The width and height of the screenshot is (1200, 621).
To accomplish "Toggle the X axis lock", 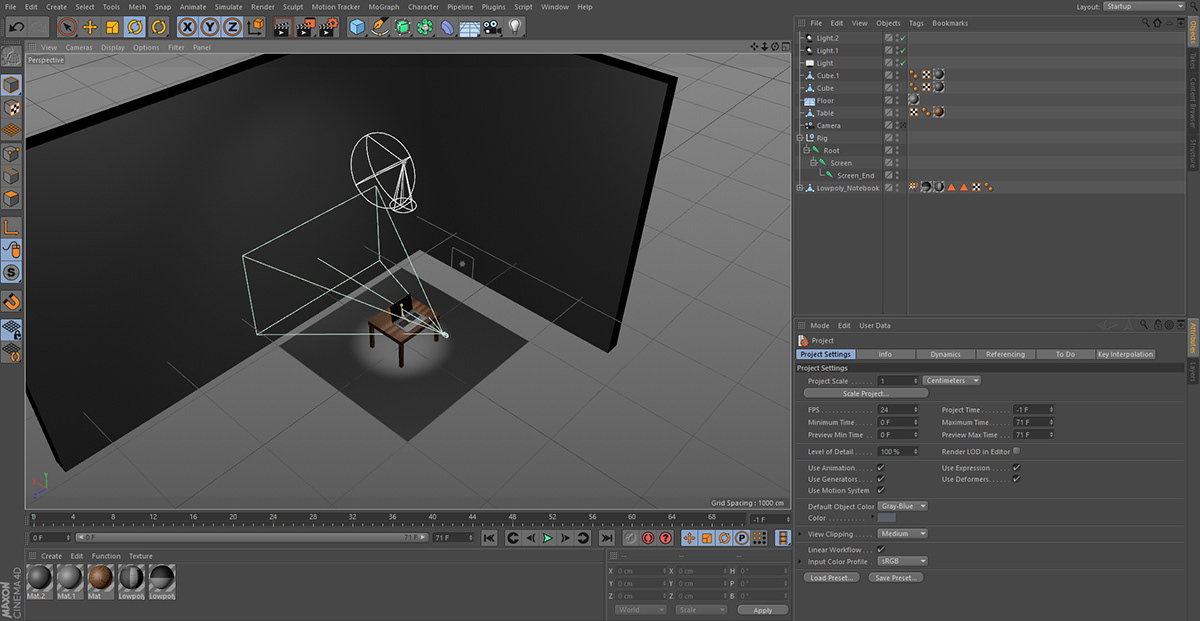I will pyautogui.click(x=187, y=27).
